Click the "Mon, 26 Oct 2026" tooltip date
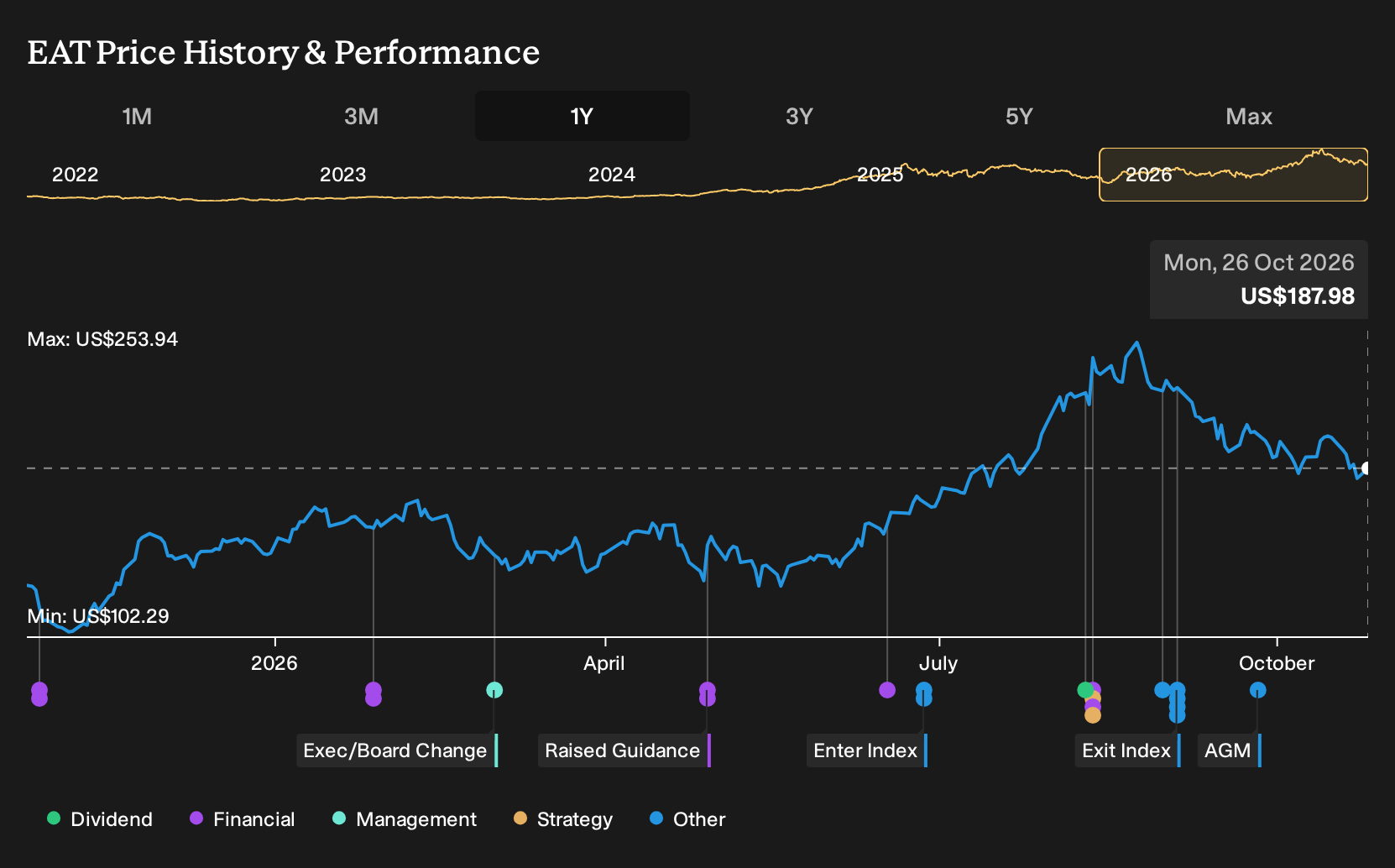 pos(1259,263)
